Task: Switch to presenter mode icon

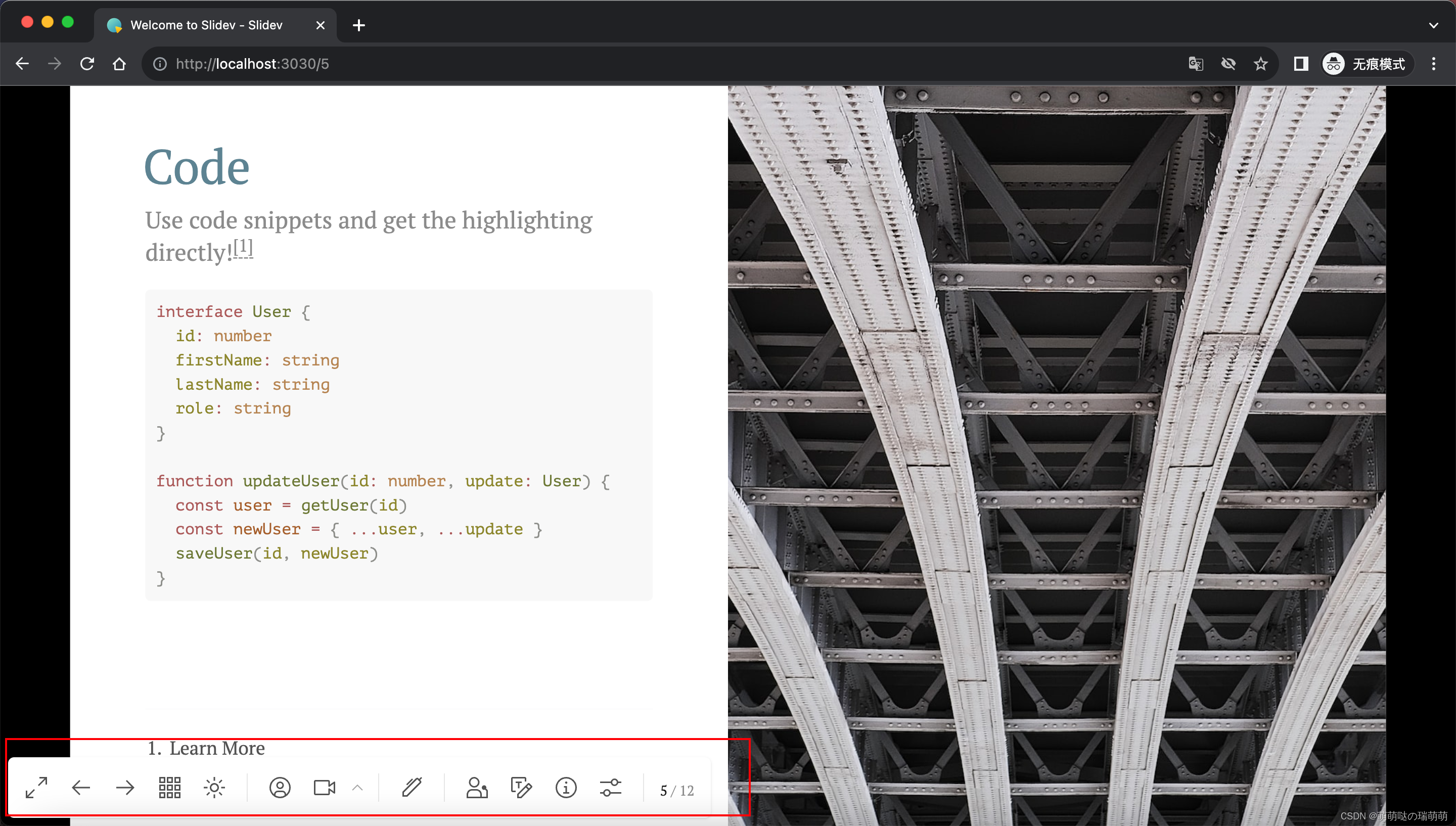Action: [477, 788]
